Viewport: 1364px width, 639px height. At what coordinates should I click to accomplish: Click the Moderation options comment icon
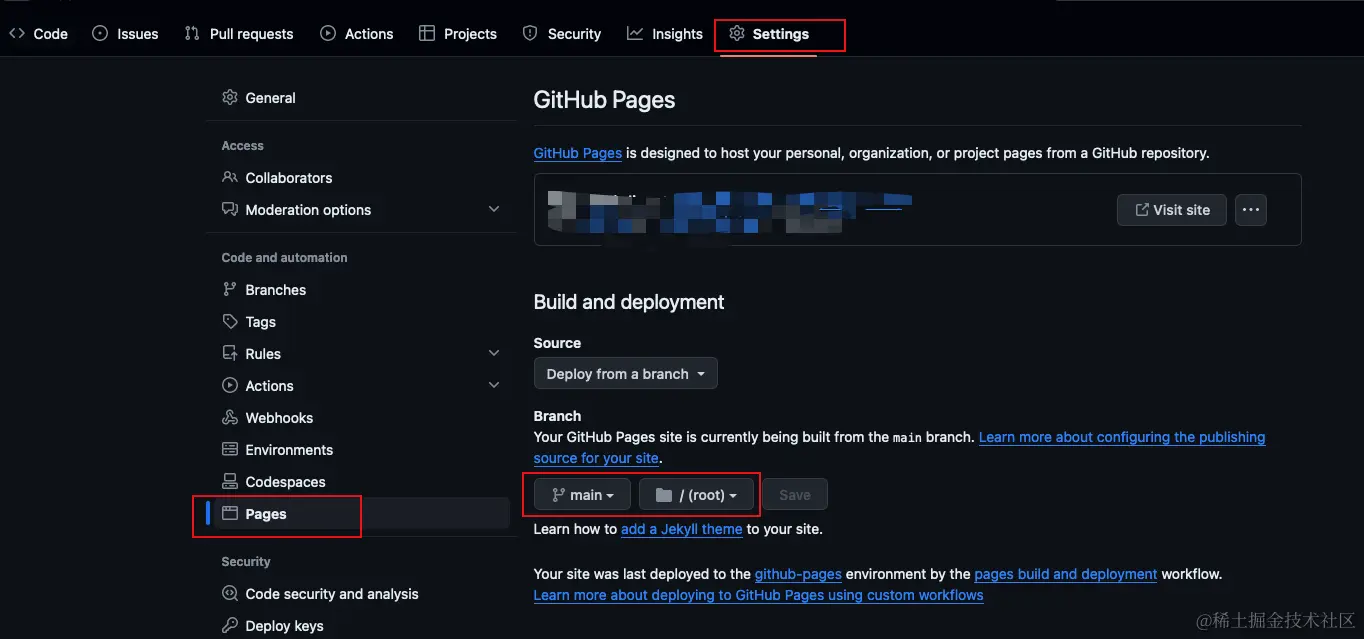230,209
